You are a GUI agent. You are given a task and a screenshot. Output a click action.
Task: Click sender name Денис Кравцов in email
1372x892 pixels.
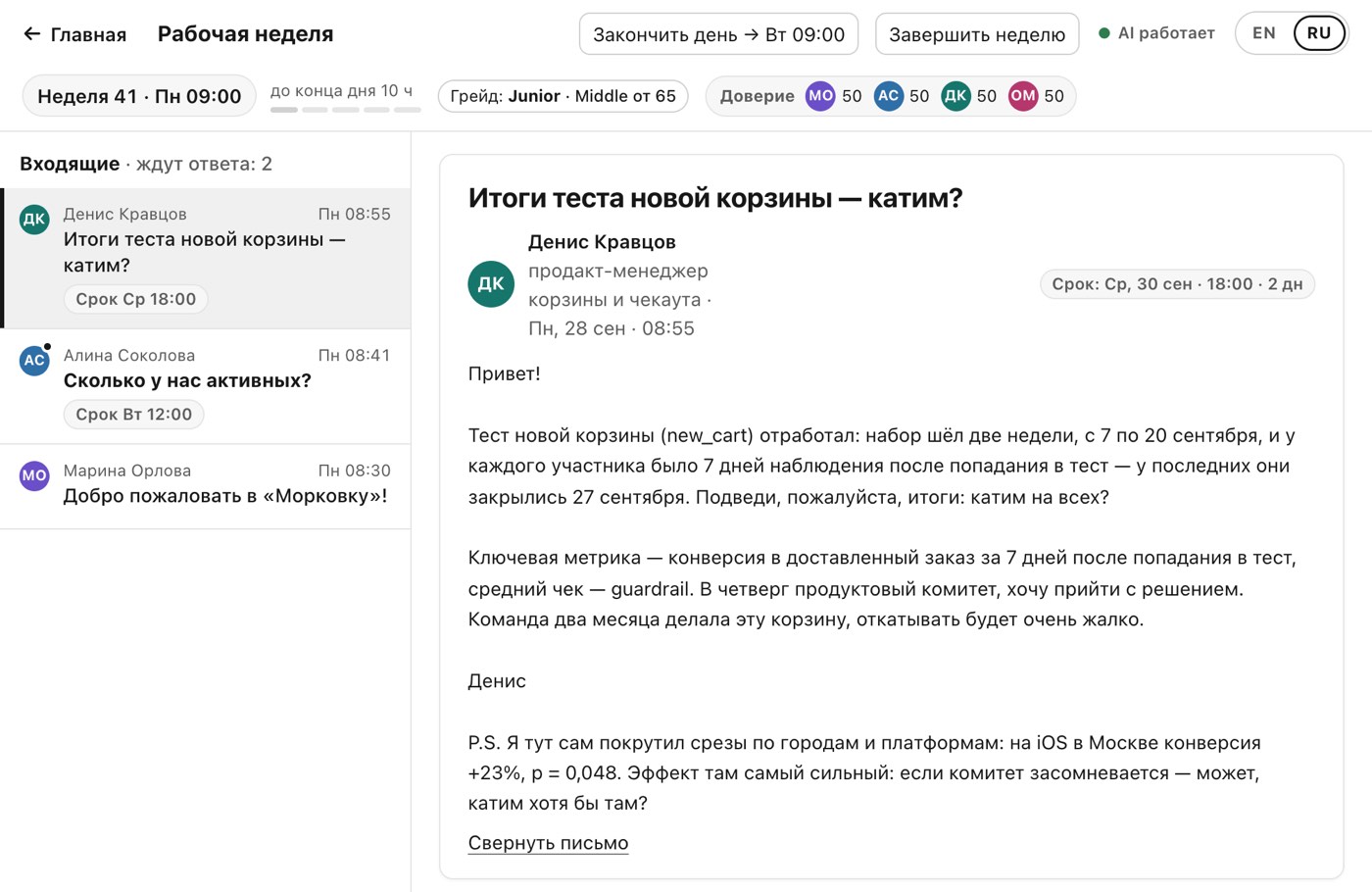tap(602, 242)
